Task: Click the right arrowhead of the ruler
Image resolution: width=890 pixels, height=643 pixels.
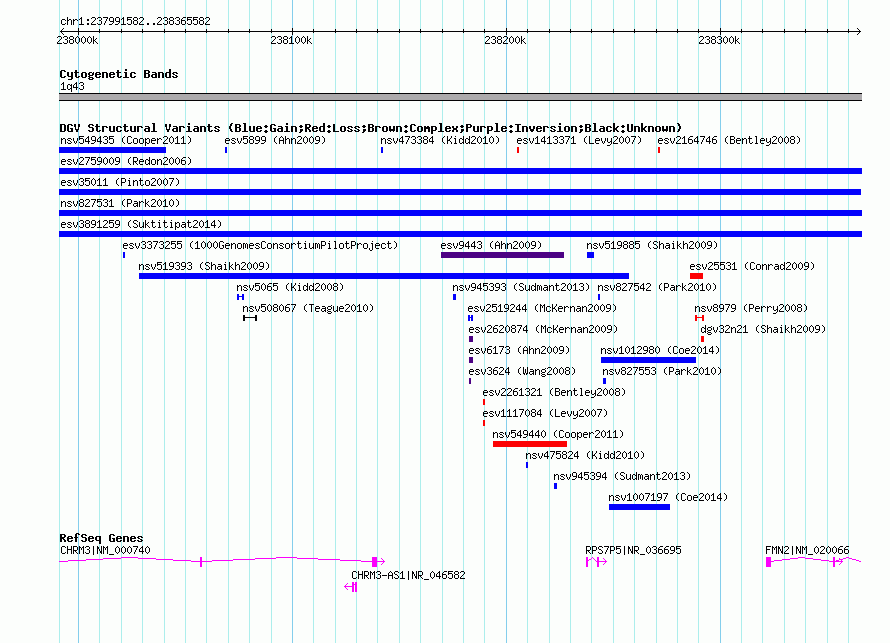Action: click(858, 31)
